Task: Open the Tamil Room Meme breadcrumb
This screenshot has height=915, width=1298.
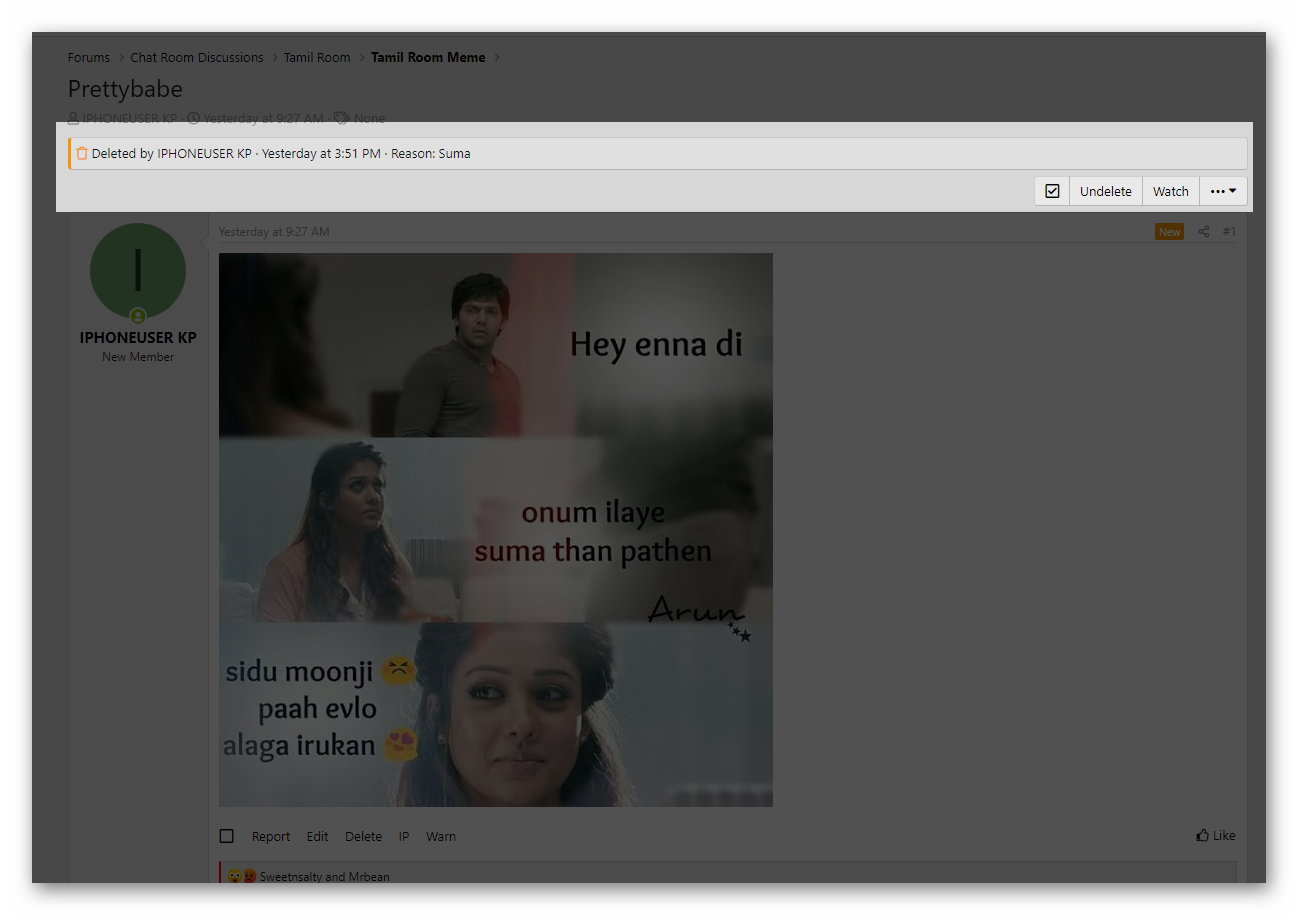Action: click(428, 57)
